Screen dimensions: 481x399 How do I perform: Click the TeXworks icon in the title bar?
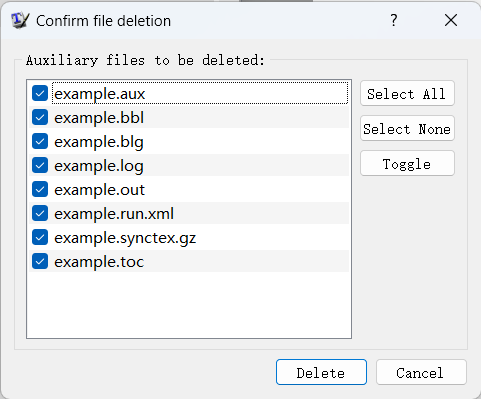click(20, 21)
